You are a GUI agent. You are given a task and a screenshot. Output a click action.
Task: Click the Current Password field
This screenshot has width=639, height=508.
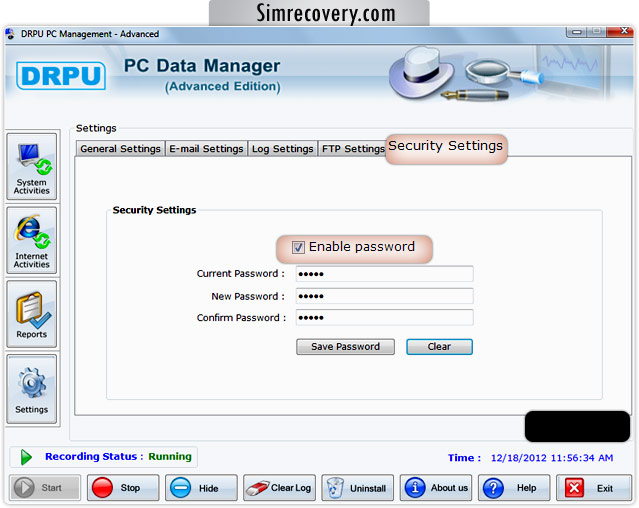[385, 274]
